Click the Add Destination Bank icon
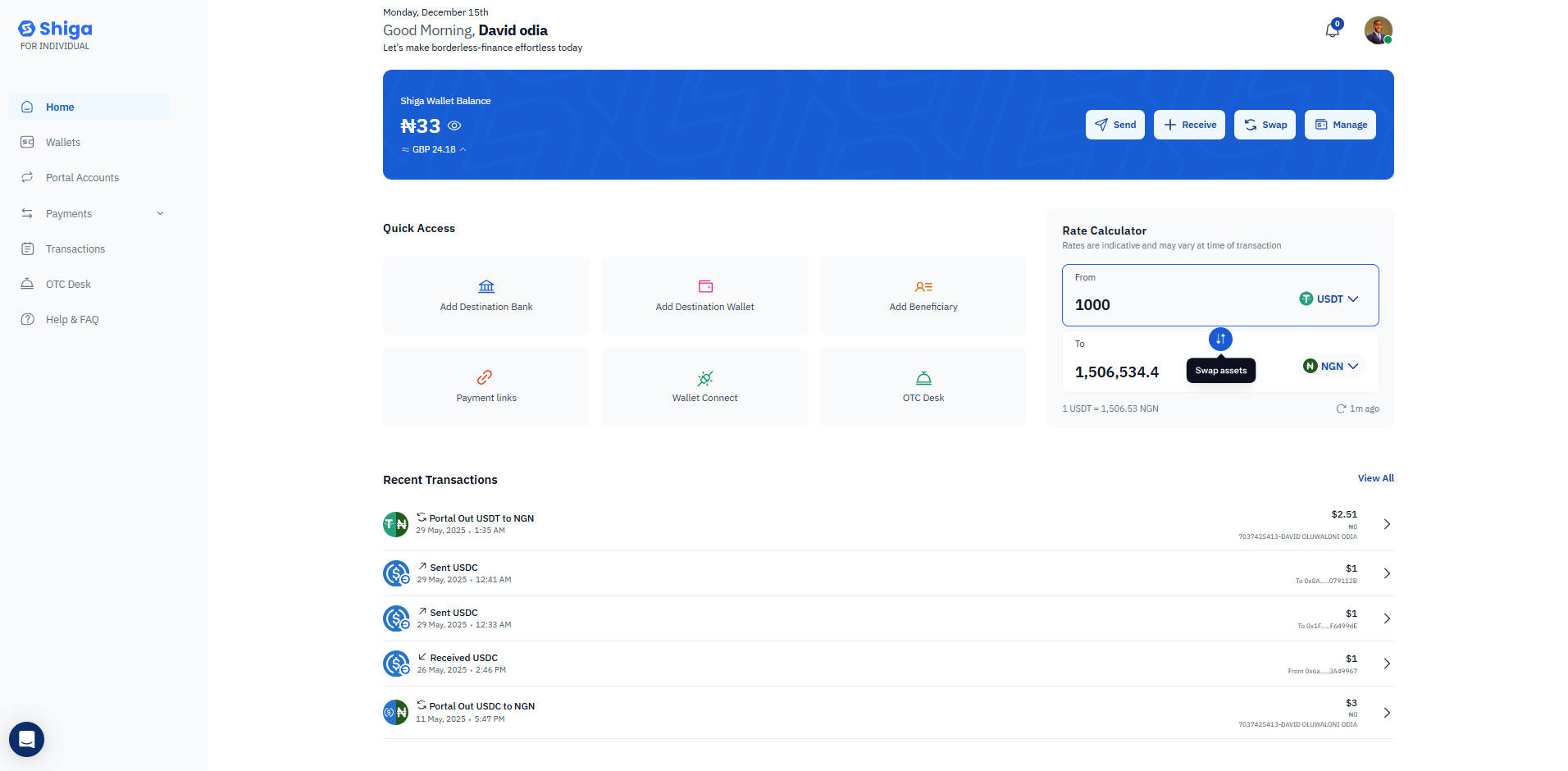Viewport: 1568px width, 771px height. 486,286
